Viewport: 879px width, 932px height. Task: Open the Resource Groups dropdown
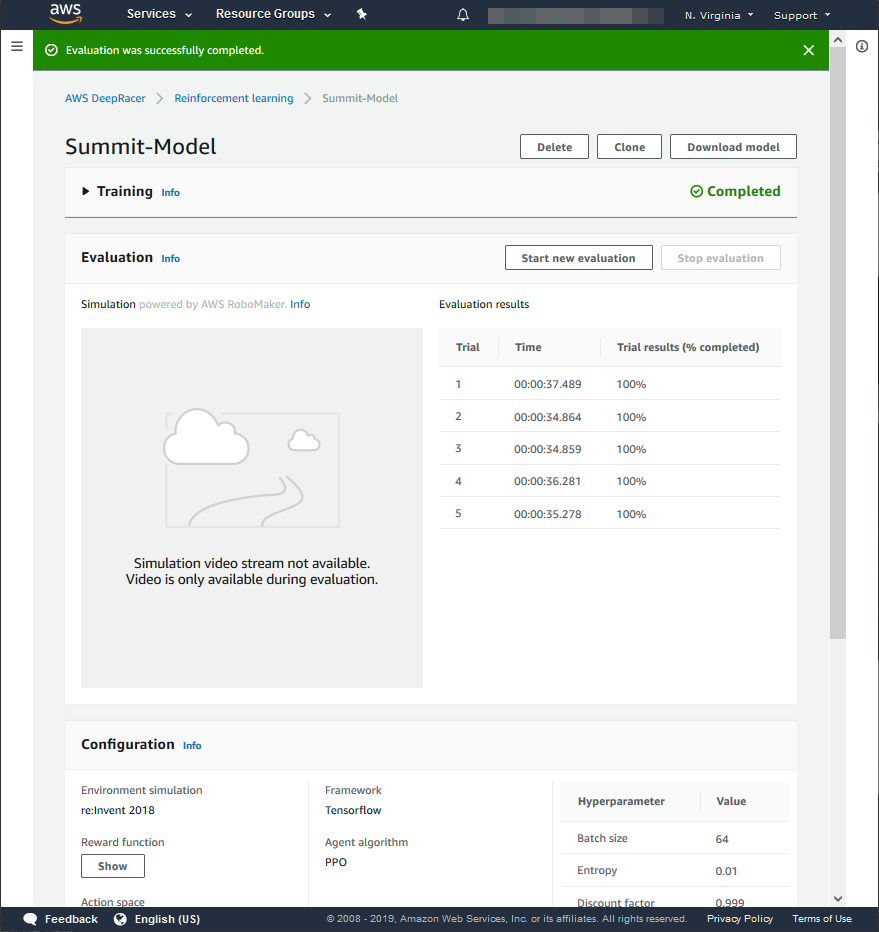pos(273,14)
